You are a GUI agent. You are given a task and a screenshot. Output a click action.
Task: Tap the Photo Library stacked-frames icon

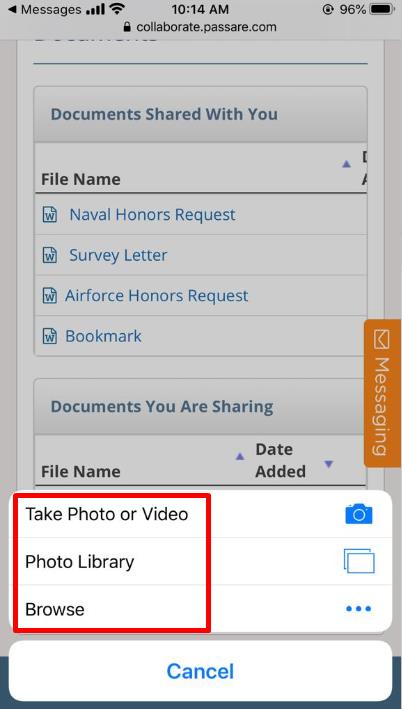click(359, 561)
